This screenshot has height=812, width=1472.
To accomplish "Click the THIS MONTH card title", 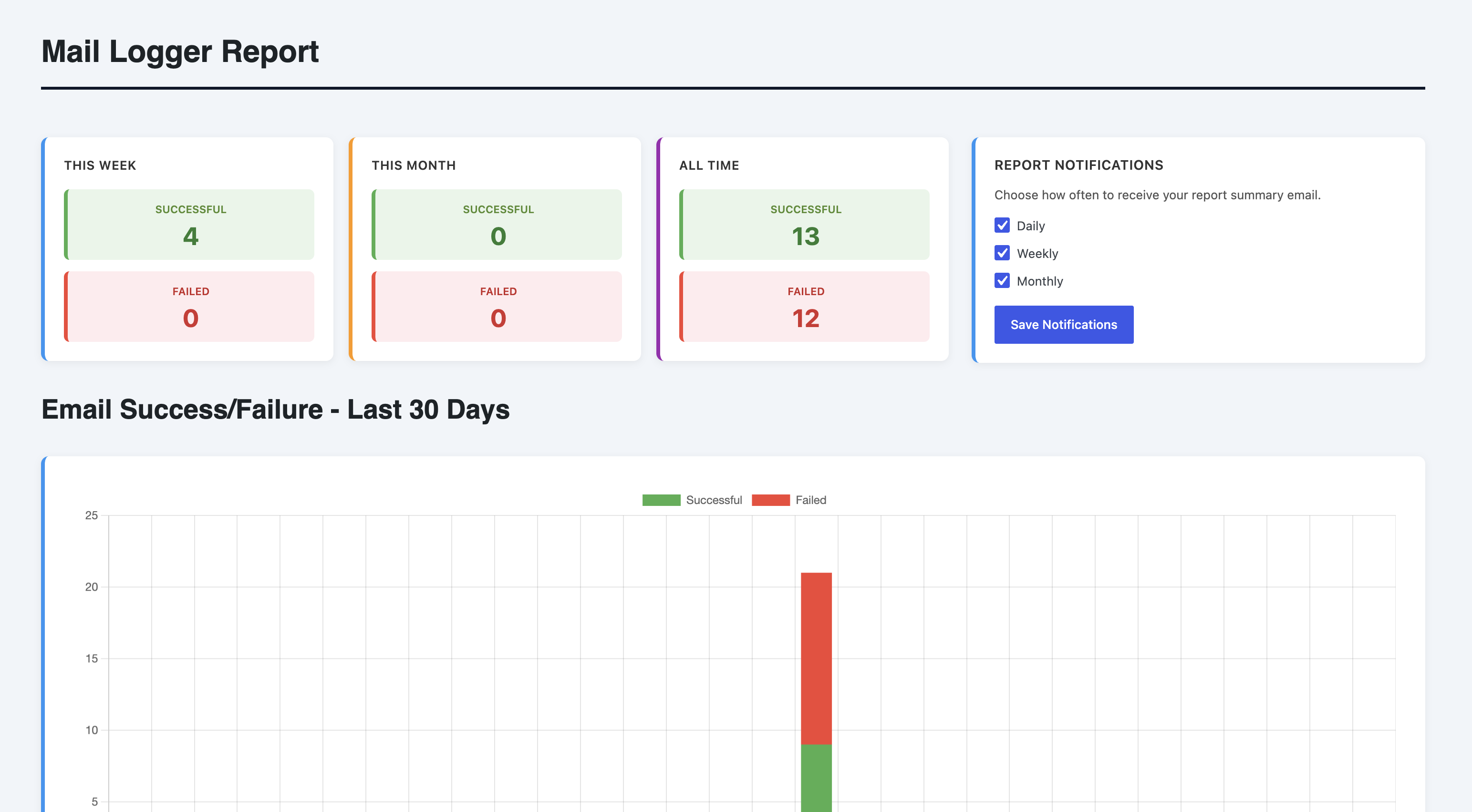I will pyautogui.click(x=414, y=165).
